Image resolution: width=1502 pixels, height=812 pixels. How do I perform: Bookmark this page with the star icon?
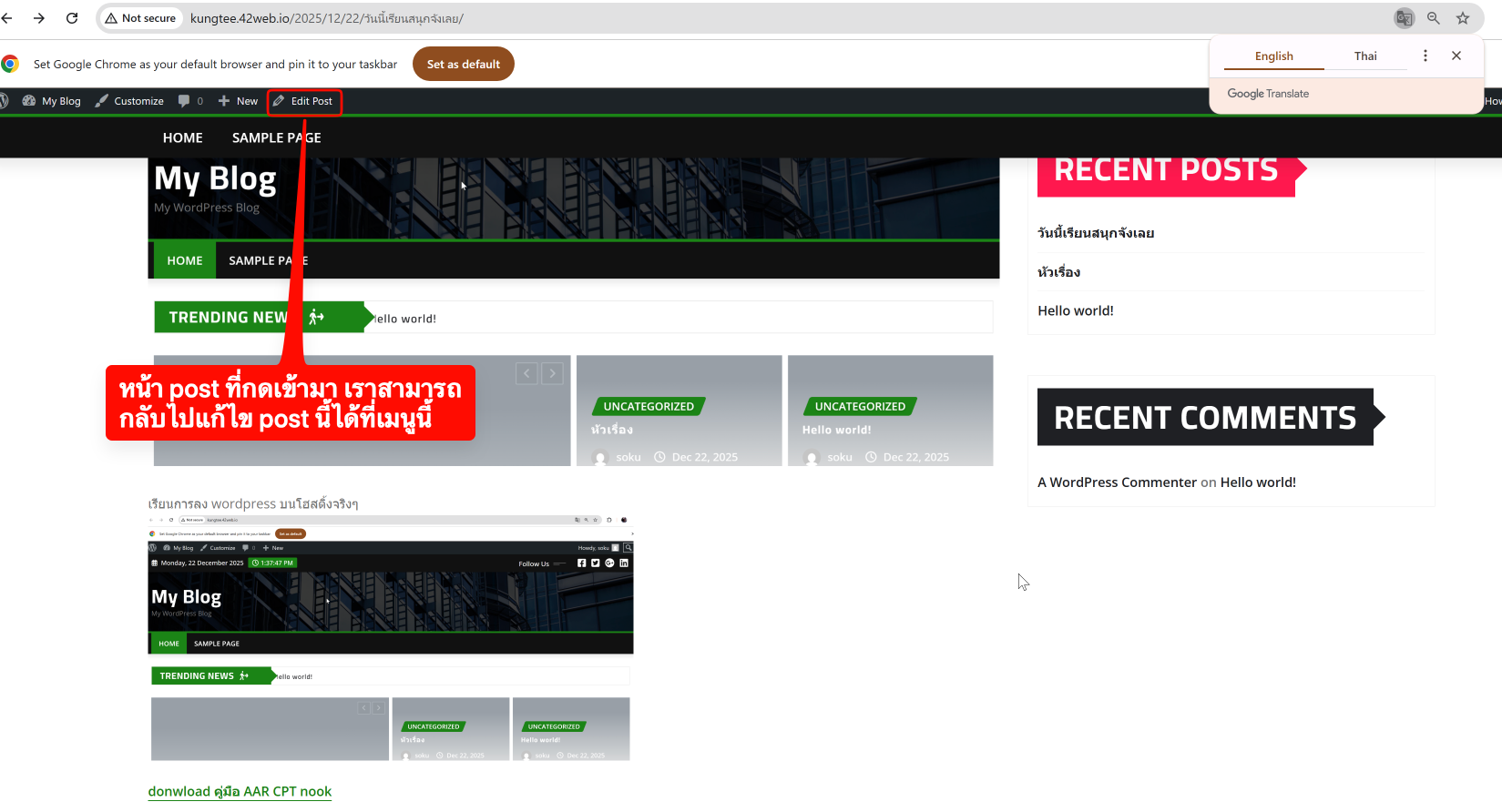[1463, 18]
